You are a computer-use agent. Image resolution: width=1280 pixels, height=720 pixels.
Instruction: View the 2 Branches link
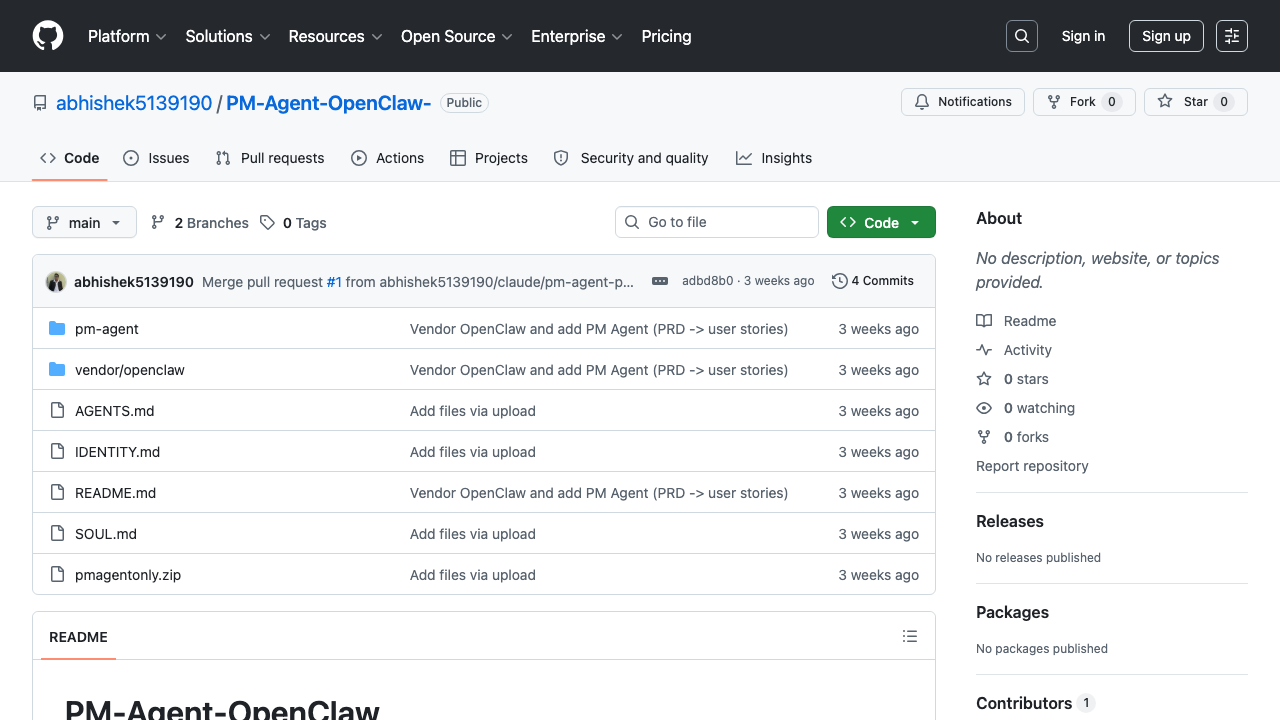click(x=199, y=223)
